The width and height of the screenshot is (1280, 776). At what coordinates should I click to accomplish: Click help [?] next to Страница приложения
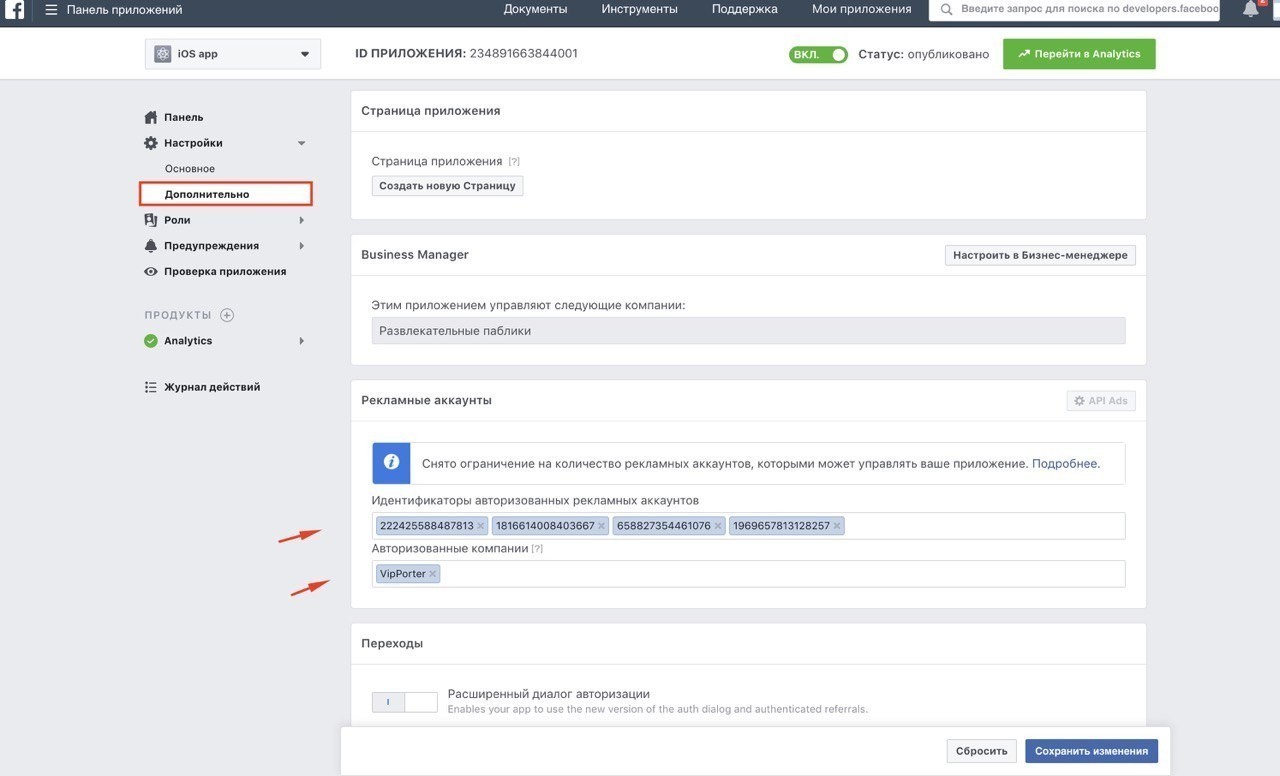pyautogui.click(x=514, y=162)
